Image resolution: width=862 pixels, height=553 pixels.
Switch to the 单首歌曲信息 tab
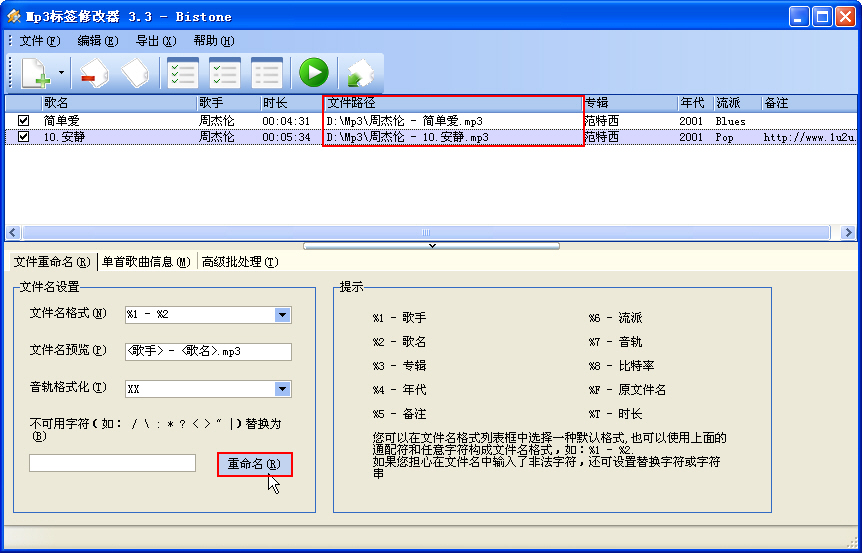tap(146, 262)
